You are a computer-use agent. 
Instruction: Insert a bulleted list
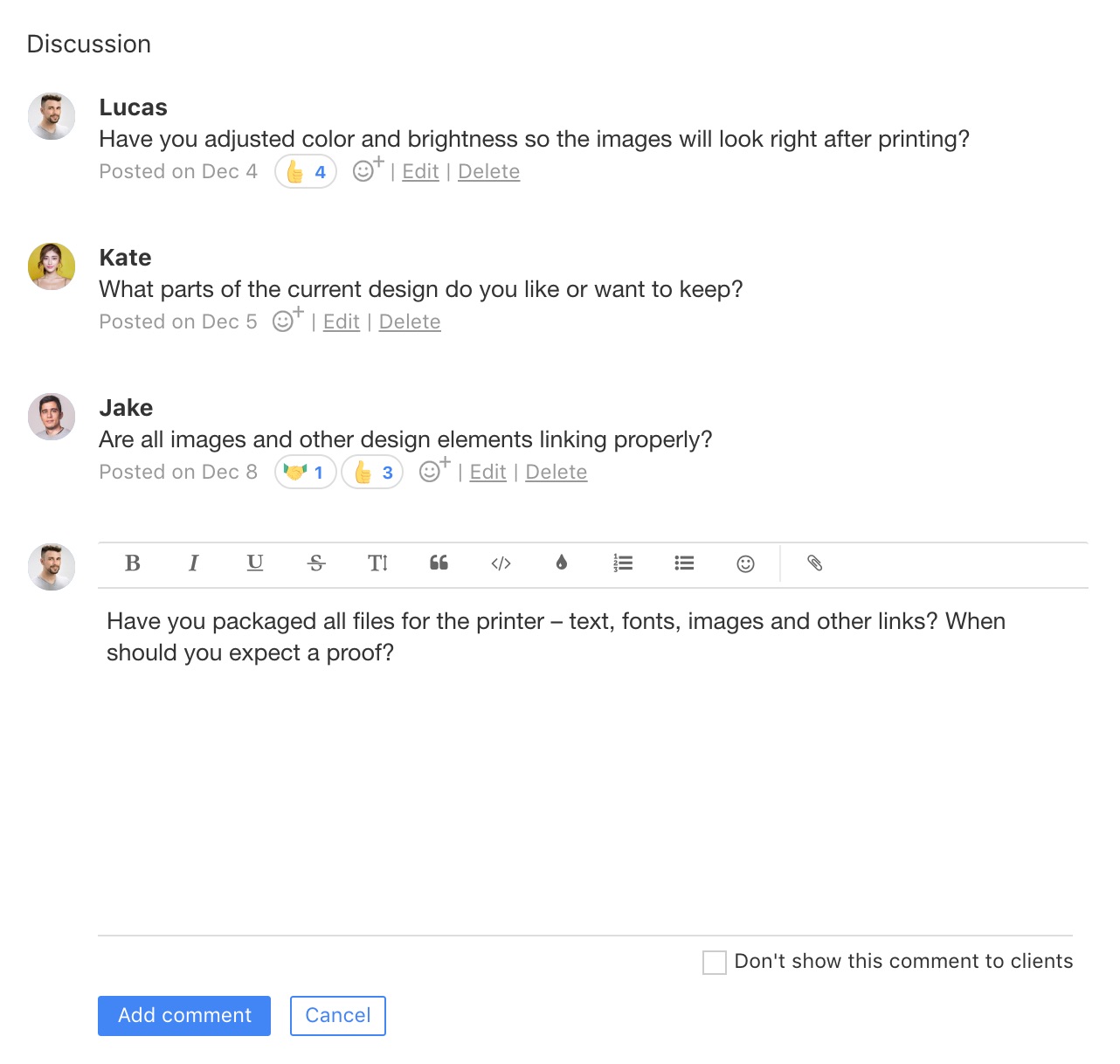pyautogui.click(x=684, y=563)
